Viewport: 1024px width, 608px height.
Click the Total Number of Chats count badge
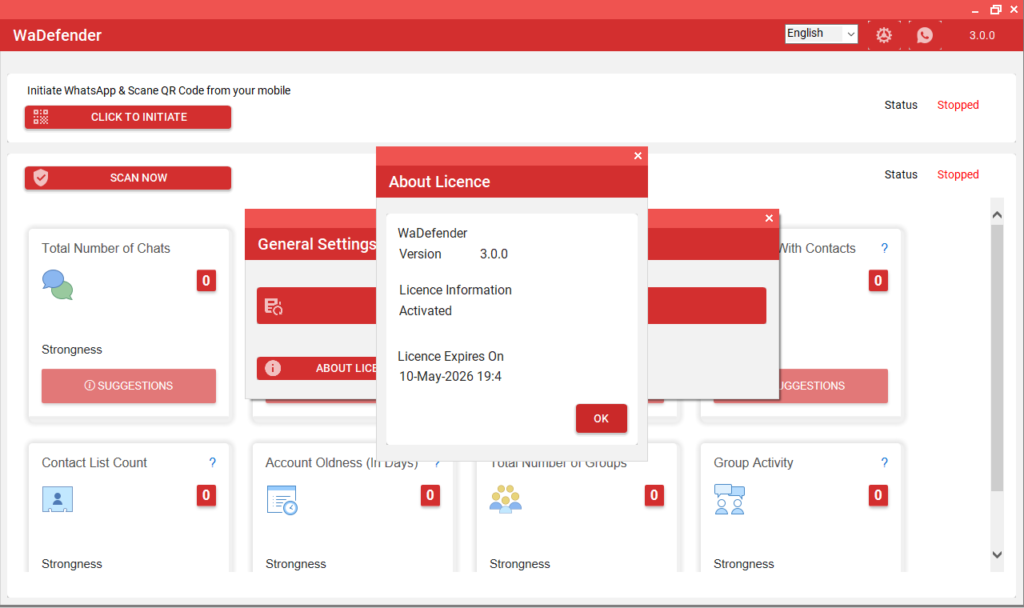(x=206, y=281)
